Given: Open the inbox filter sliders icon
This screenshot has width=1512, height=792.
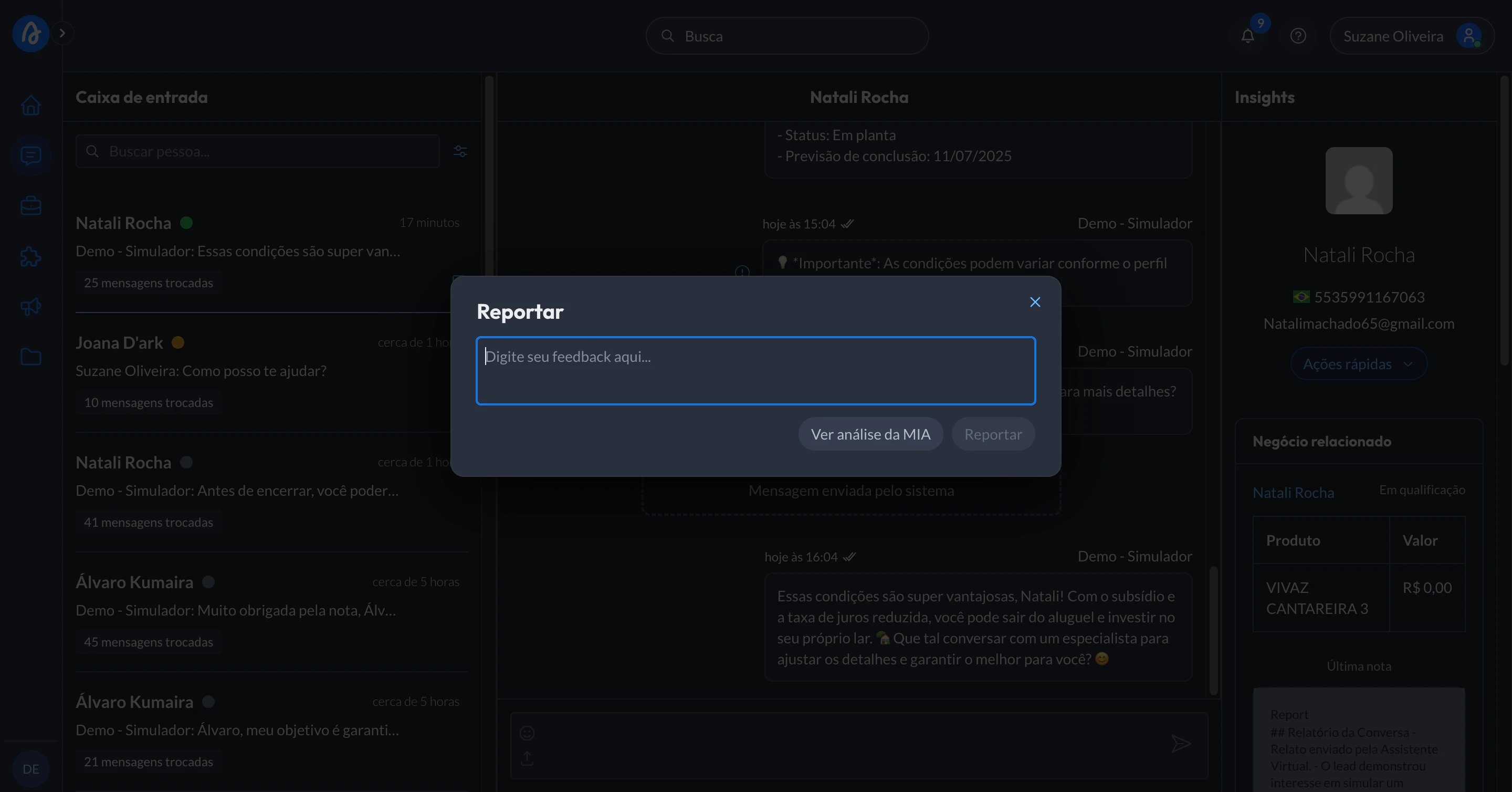Looking at the screenshot, I should (x=460, y=151).
